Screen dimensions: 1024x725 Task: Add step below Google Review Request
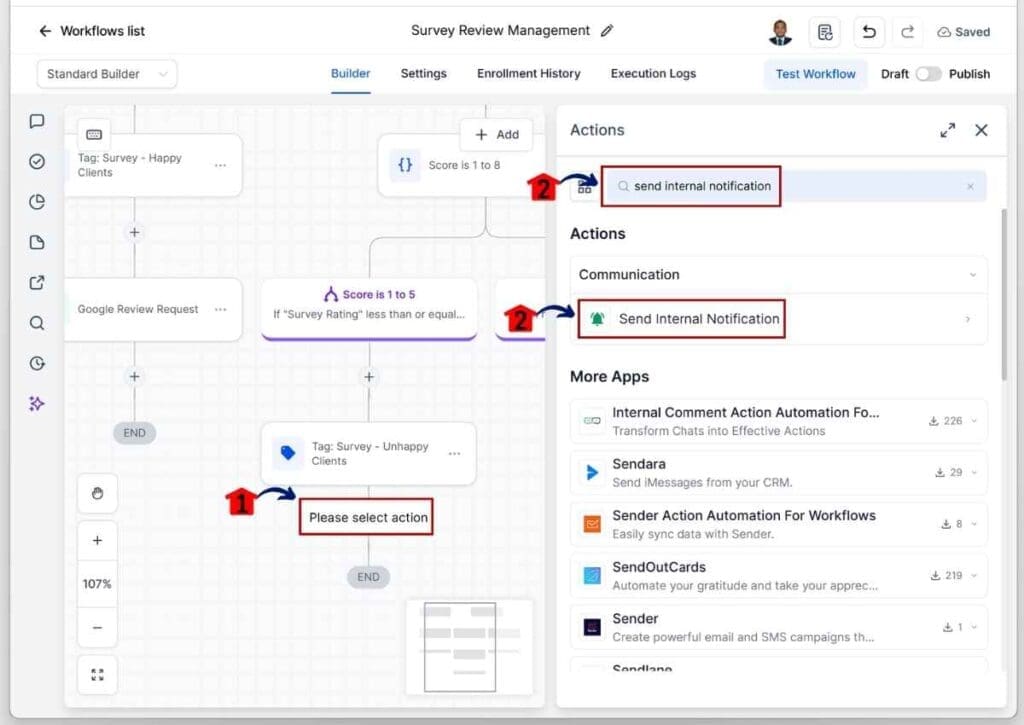tap(134, 377)
